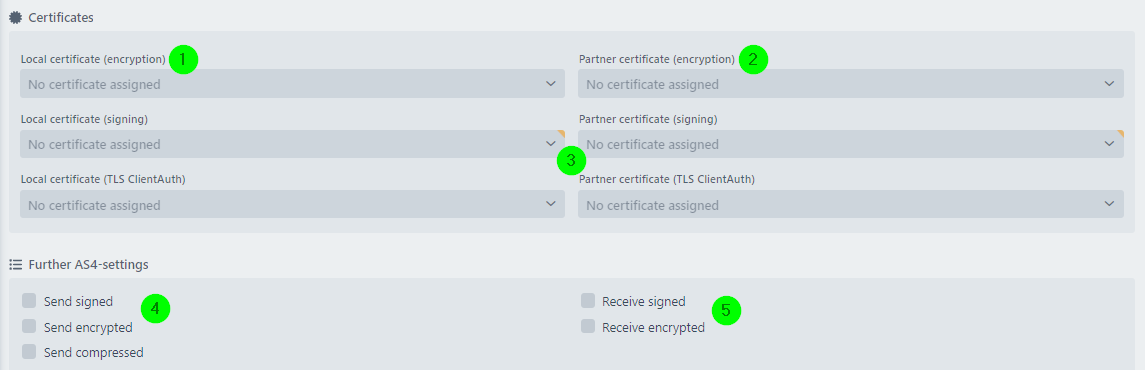This screenshot has height=370, width=1145.
Task: Enable the Send signed checkbox
Action: (29, 301)
